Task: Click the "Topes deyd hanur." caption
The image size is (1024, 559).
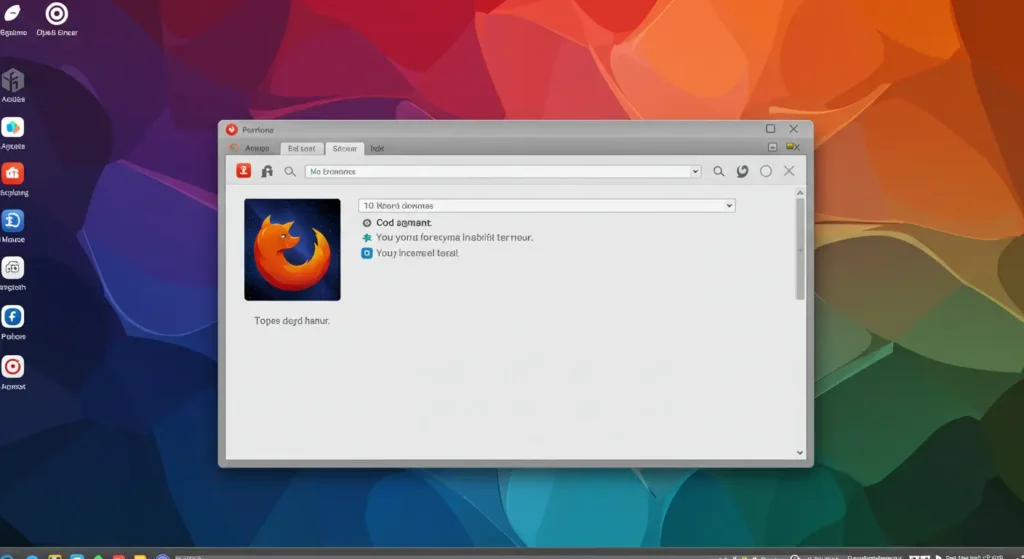Action: point(292,321)
